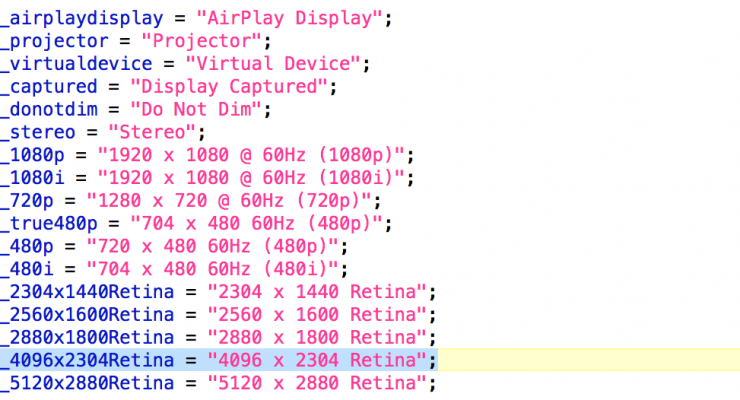Click the selected "4096 x 2304 Retina" string
This screenshot has width=740, height=400.
click(318, 360)
